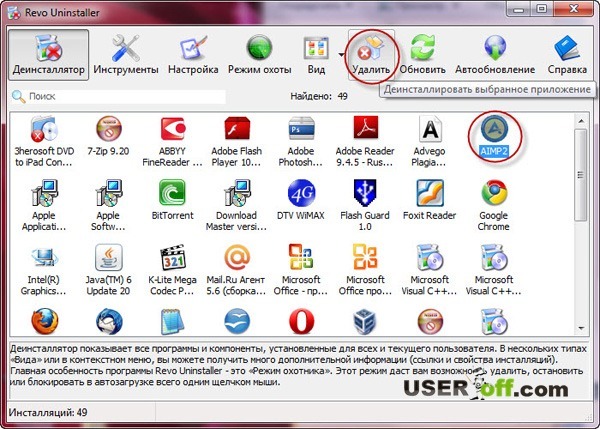Viewport: 600px width, 429px height.
Task: Open the Справка help book
Action: pos(567,55)
